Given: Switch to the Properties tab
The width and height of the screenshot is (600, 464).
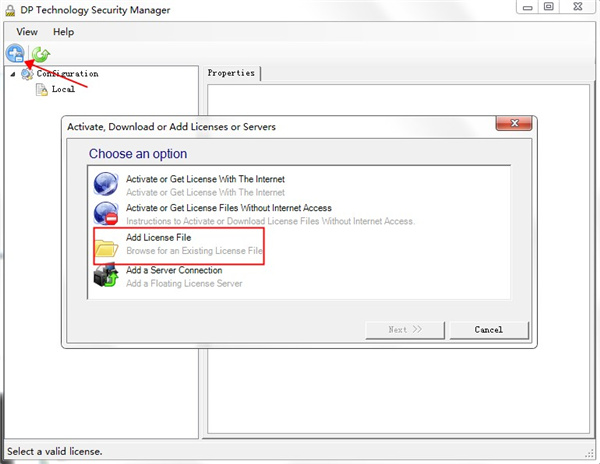Looking at the screenshot, I should tap(231, 73).
